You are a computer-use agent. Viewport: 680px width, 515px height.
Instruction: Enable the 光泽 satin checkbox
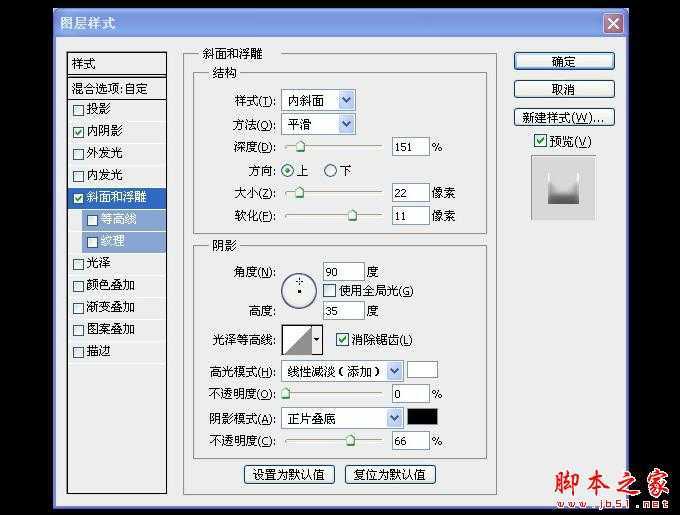78,264
